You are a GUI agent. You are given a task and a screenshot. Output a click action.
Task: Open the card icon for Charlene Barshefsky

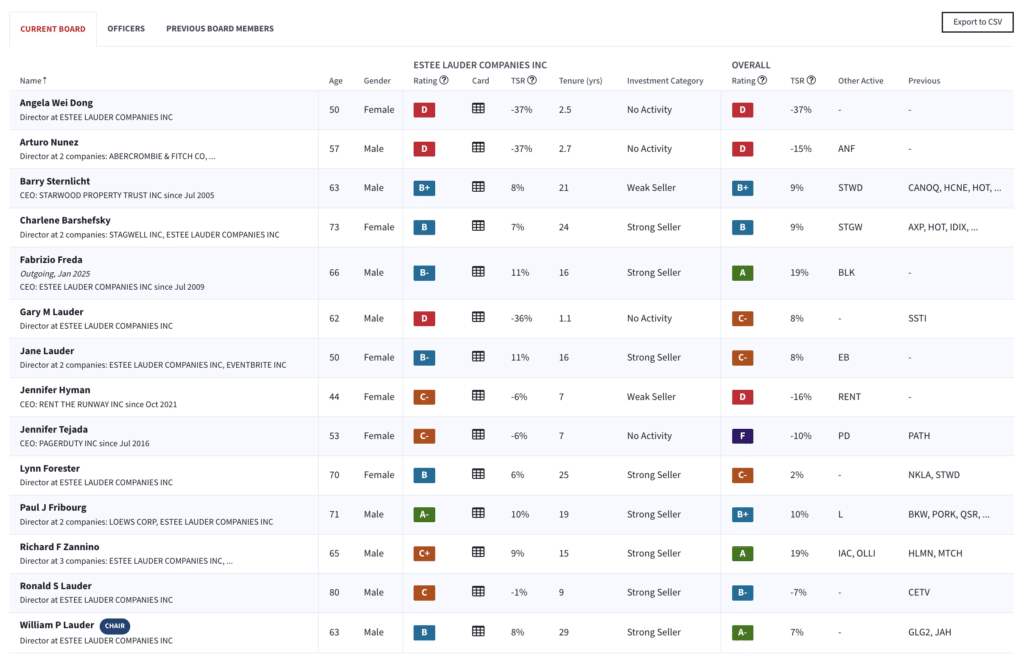pyautogui.click(x=478, y=226)
